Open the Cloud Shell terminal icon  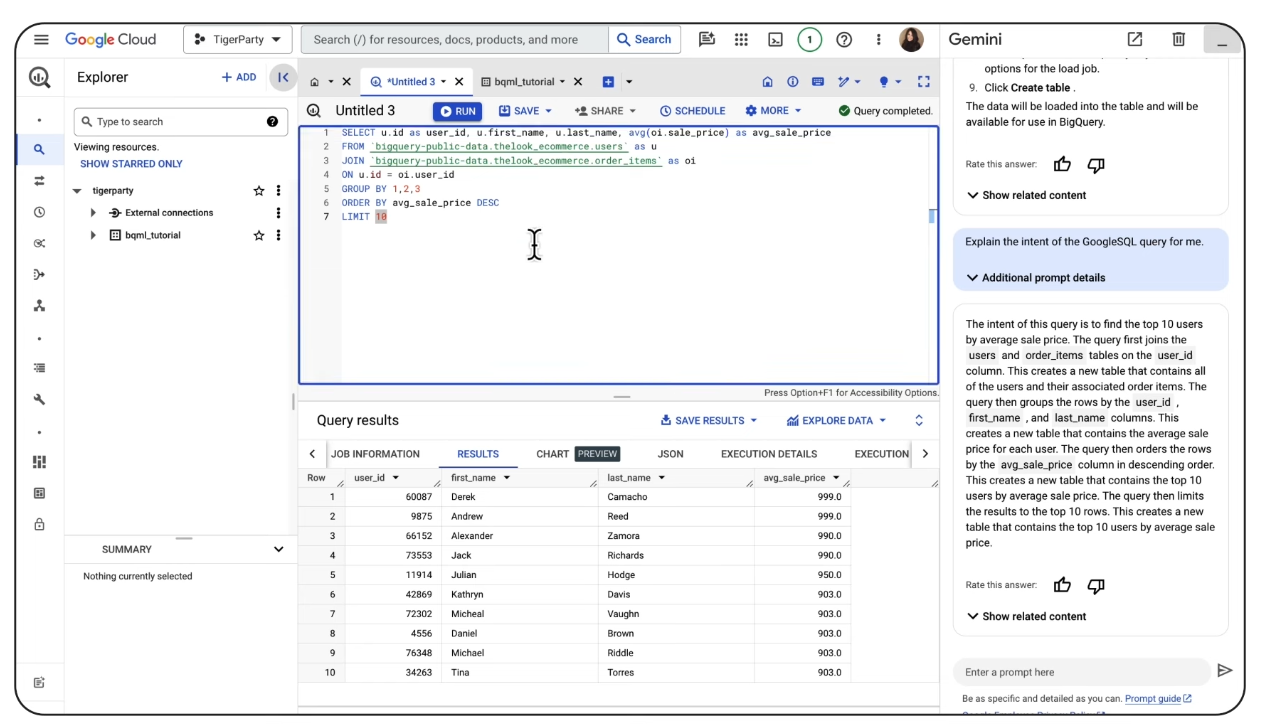click(x=775, y=40)
